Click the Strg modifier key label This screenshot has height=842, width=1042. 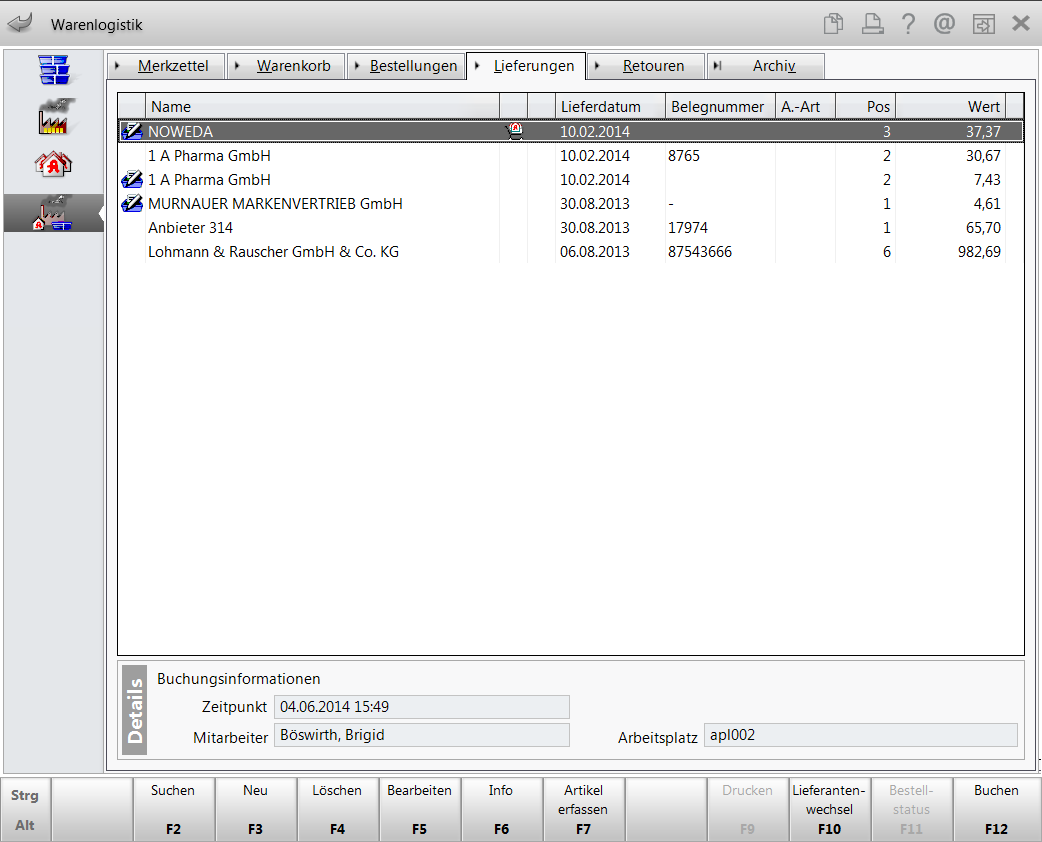(25, 795)
